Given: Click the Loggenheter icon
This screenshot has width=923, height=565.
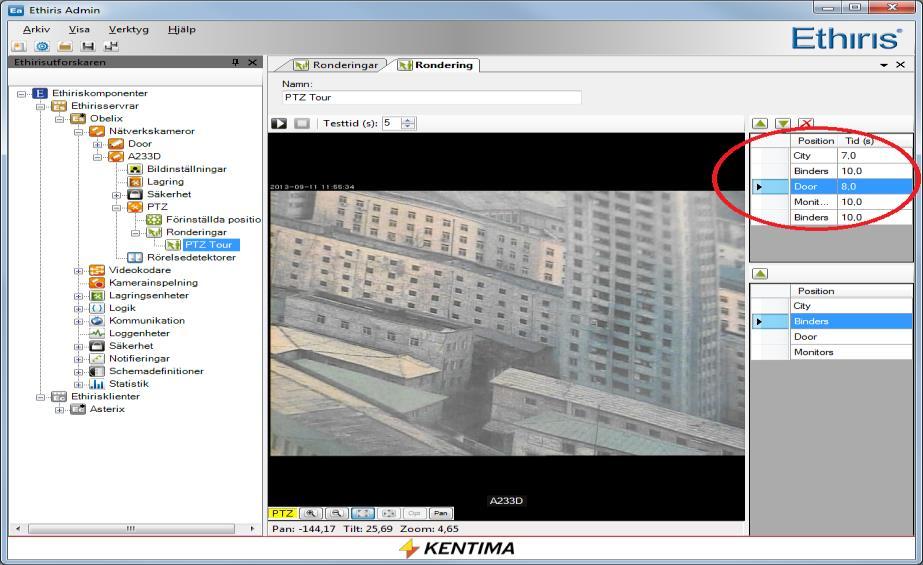Looking at the screenshot, I should point(97,333).
